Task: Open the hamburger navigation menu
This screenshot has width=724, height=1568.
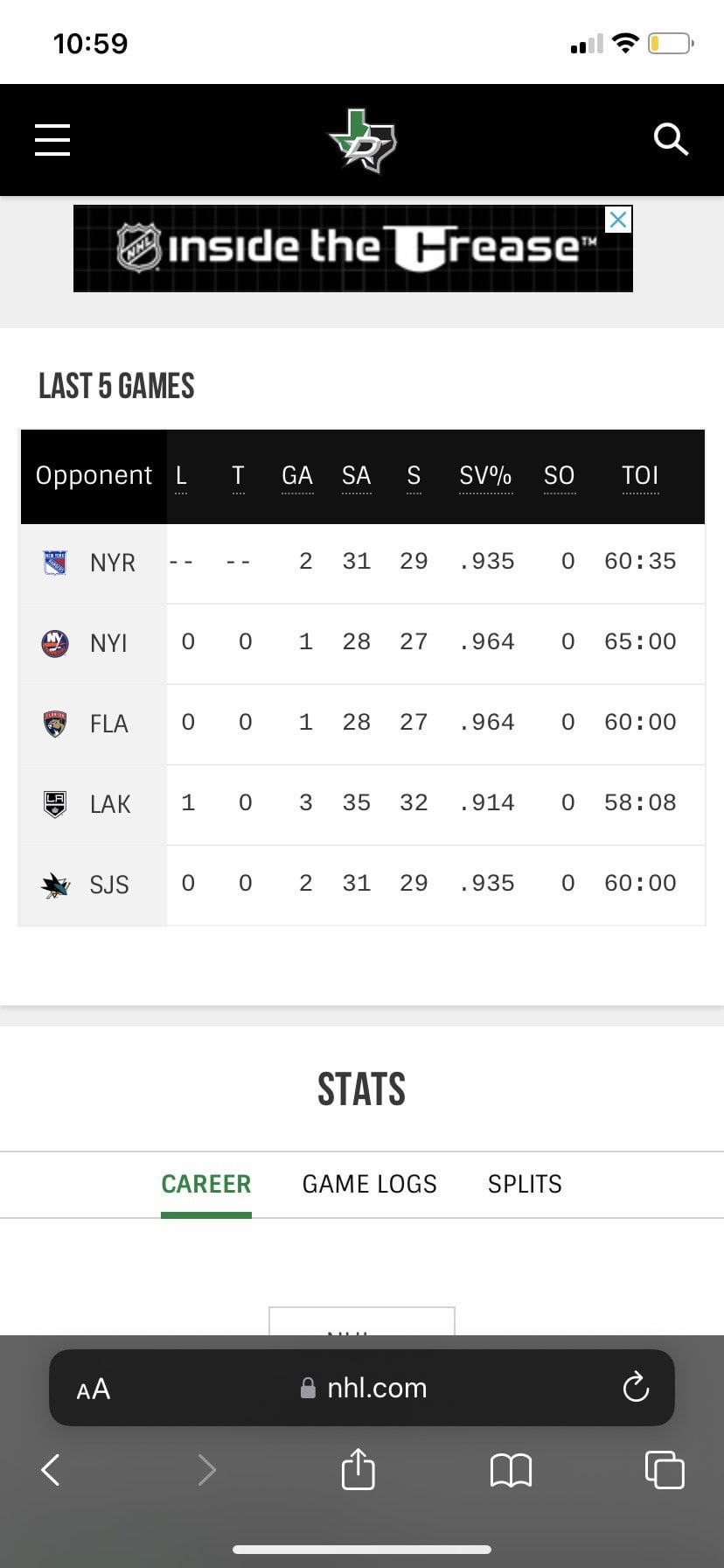Action: pos(52,140)
